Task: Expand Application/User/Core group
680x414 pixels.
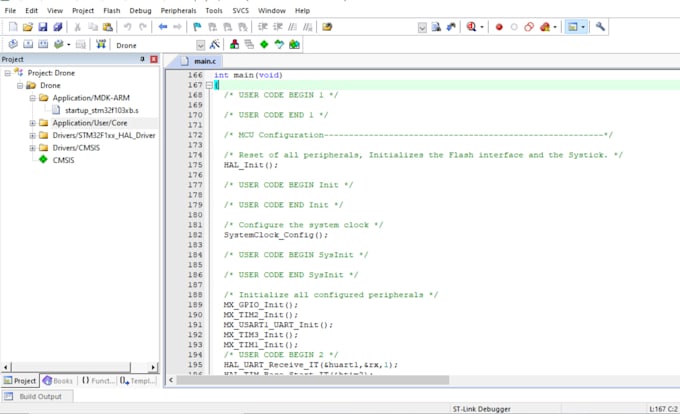Action: click(x=33, y=123)
